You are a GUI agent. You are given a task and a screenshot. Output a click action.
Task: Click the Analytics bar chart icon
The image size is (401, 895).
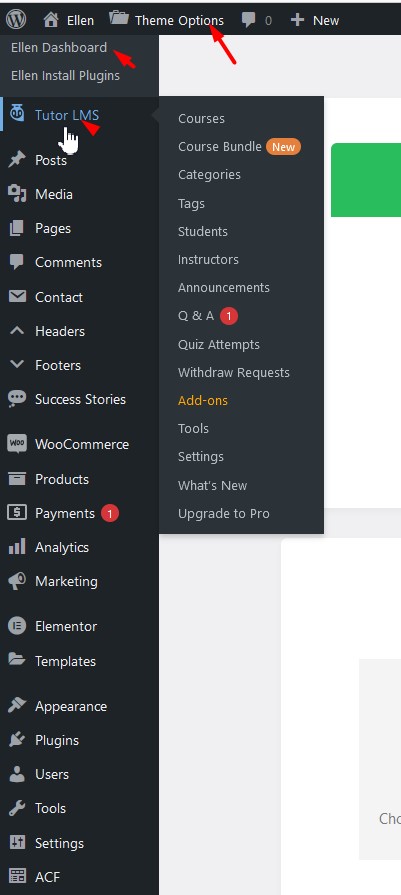point(17,547)
